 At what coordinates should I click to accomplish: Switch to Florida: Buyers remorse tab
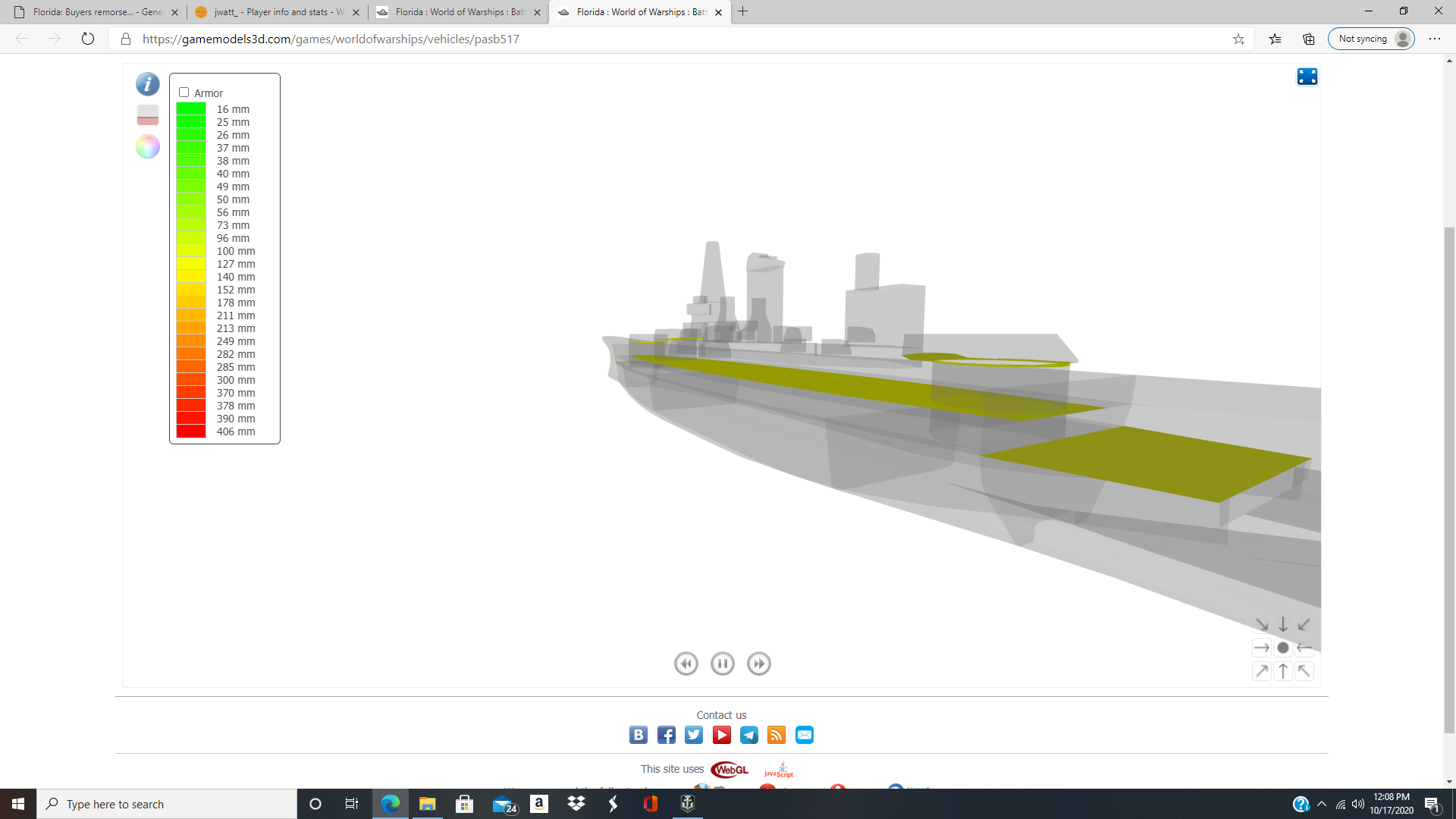(97, 12)
